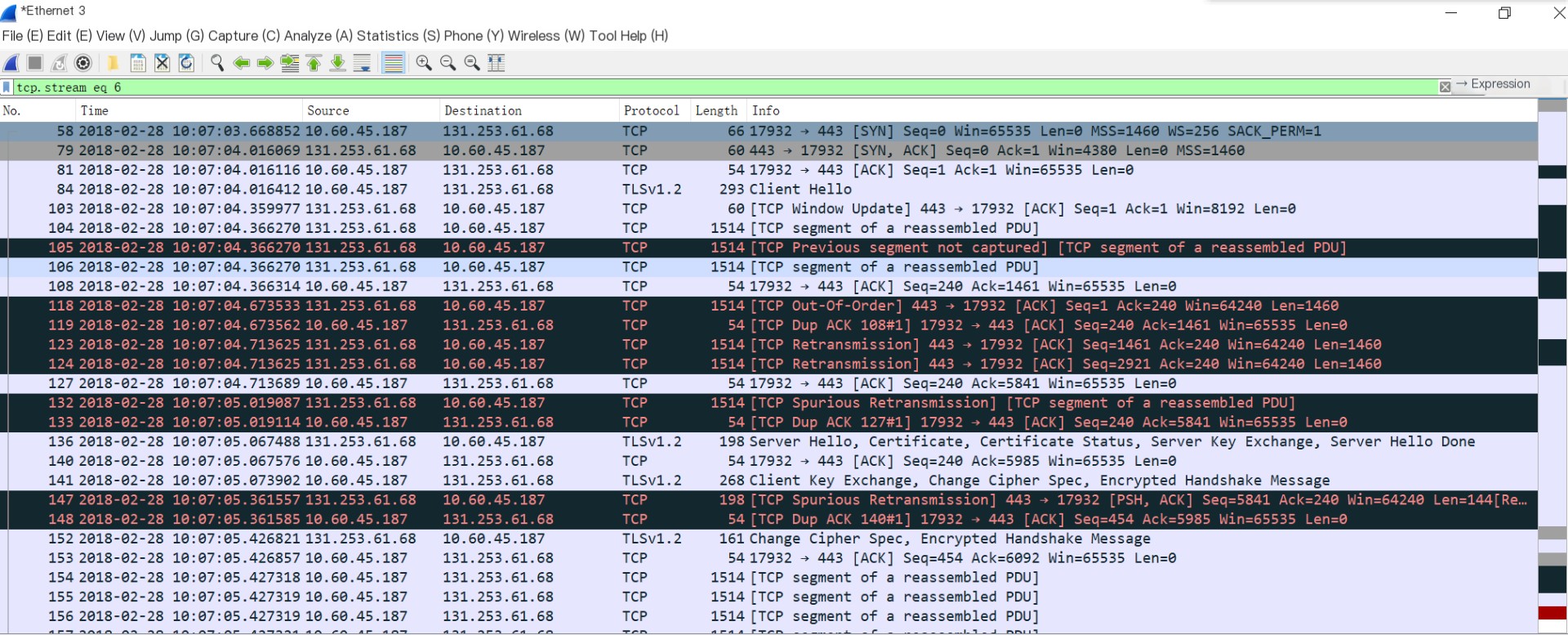Open the Tool menu
1568x635 pixels.
pos(603,36)
